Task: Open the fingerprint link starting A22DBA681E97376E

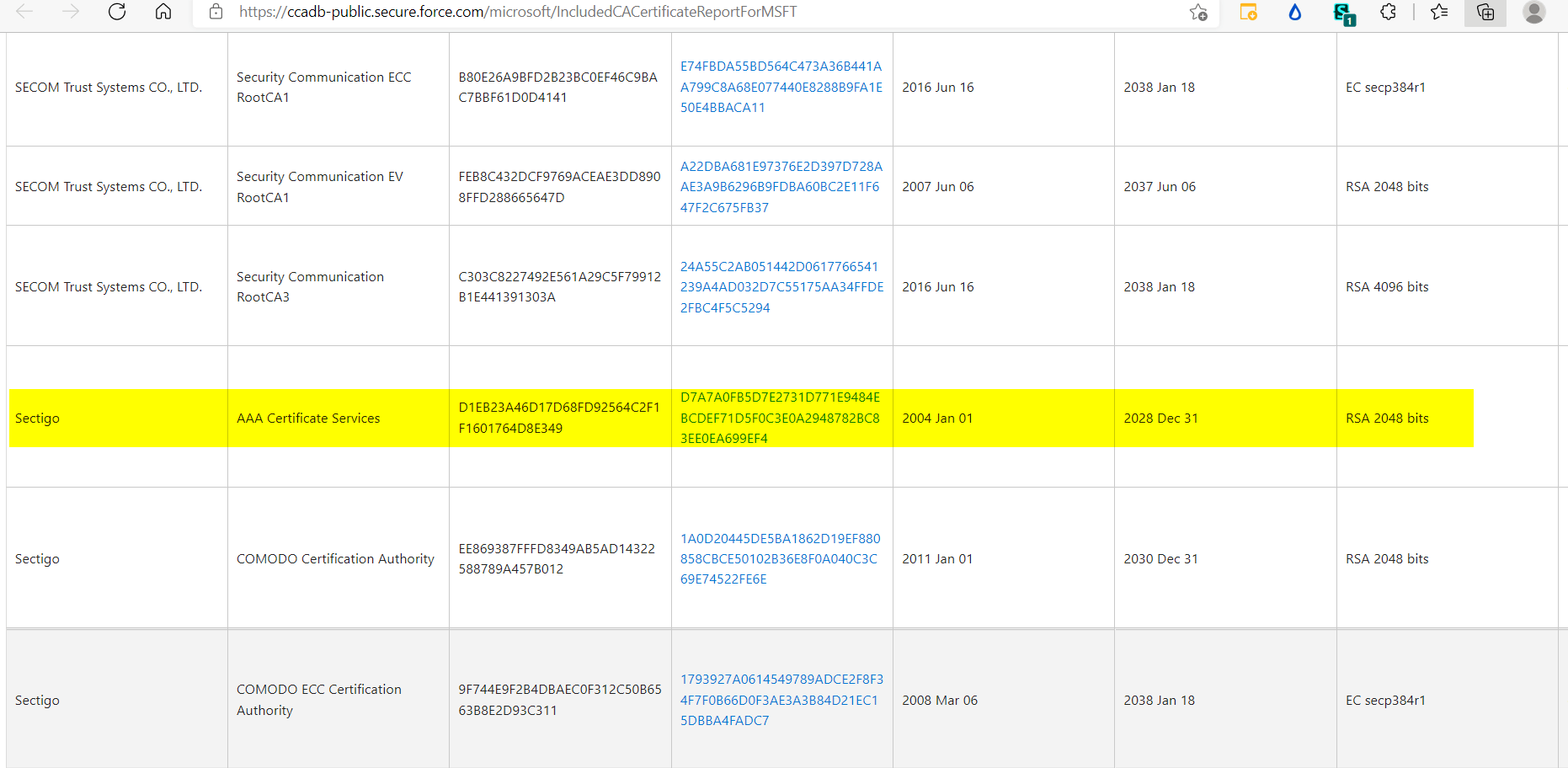Action: [x=781, y=187]
